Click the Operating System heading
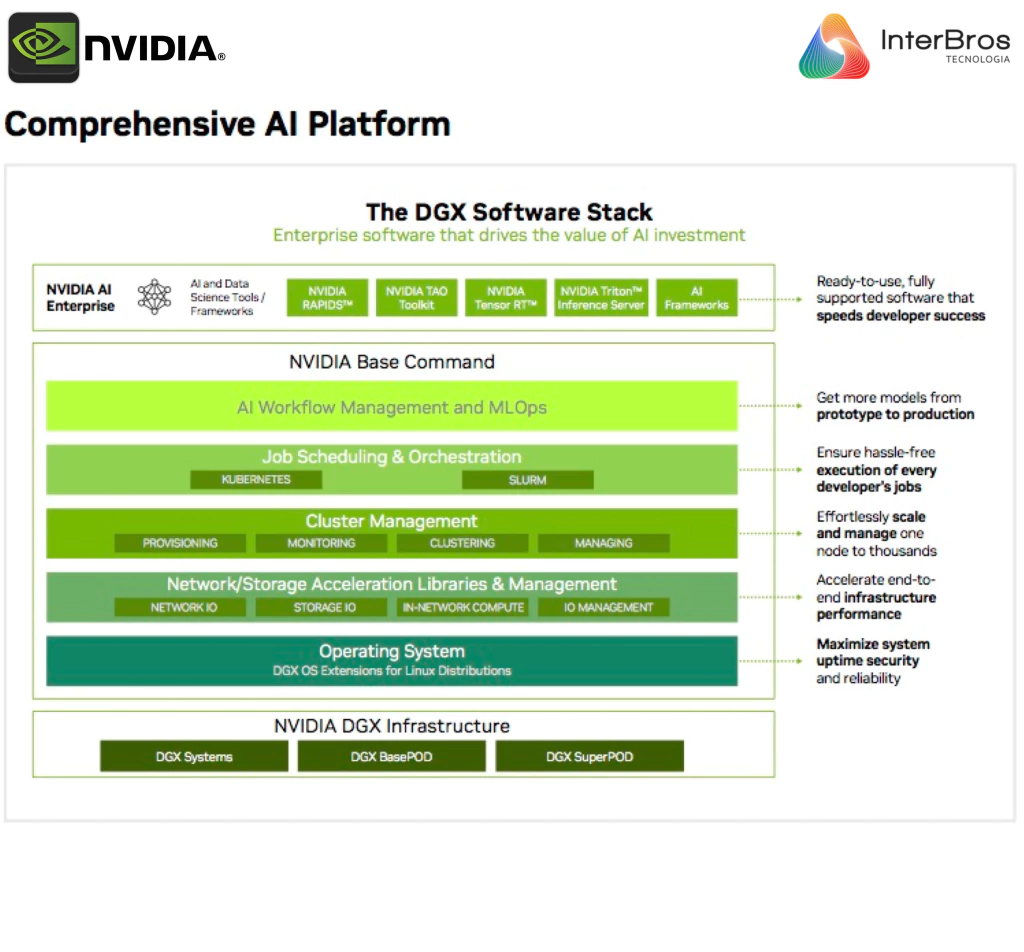The image size is (1024, 952). click(392, 651)
